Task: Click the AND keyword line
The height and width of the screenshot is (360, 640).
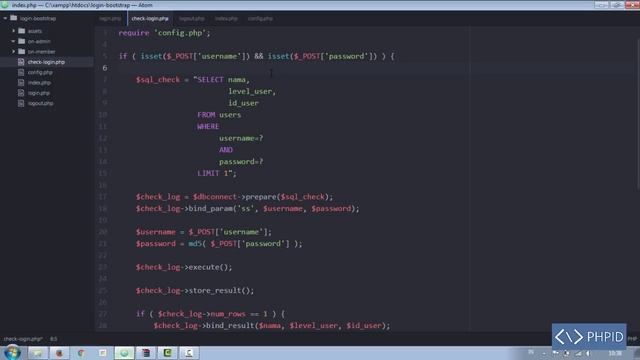Action: click(x=226, y=150)
